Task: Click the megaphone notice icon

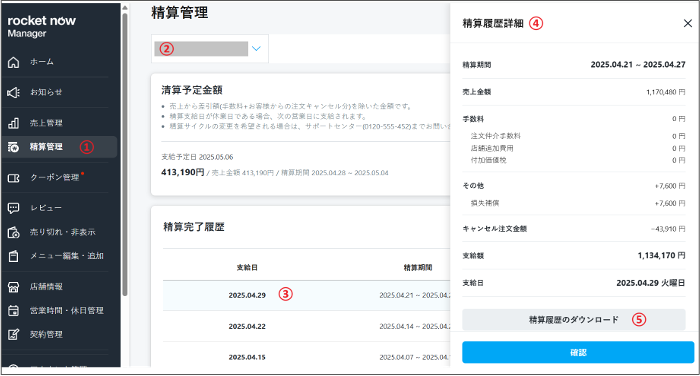Action: point(13,92)
